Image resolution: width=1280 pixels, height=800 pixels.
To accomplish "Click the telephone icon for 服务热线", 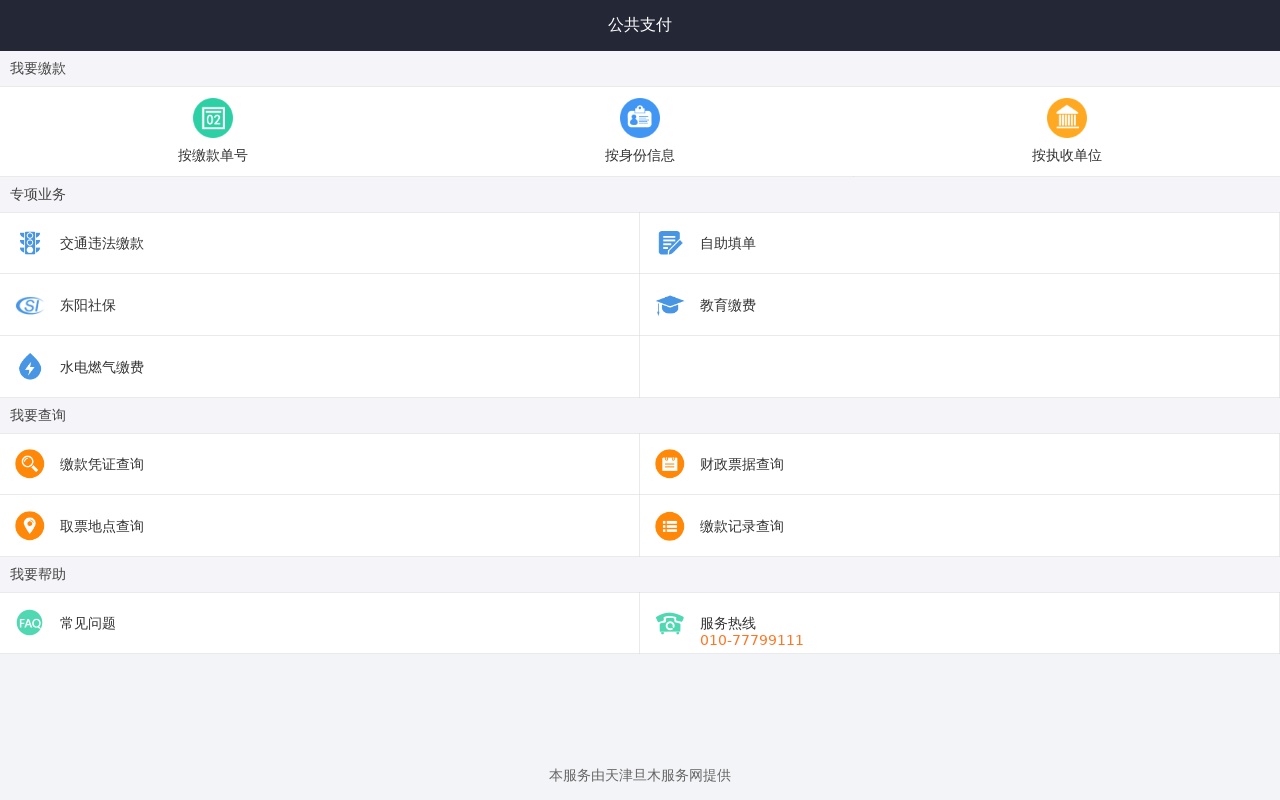I will (x=670, y=623).
